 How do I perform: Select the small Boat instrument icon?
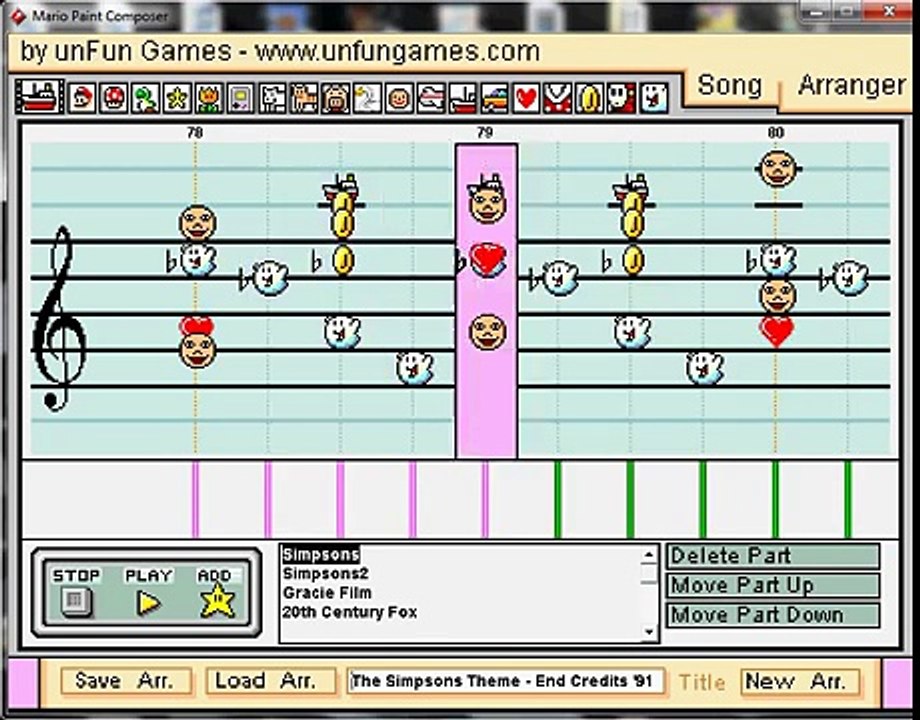[x=462, y=97]
